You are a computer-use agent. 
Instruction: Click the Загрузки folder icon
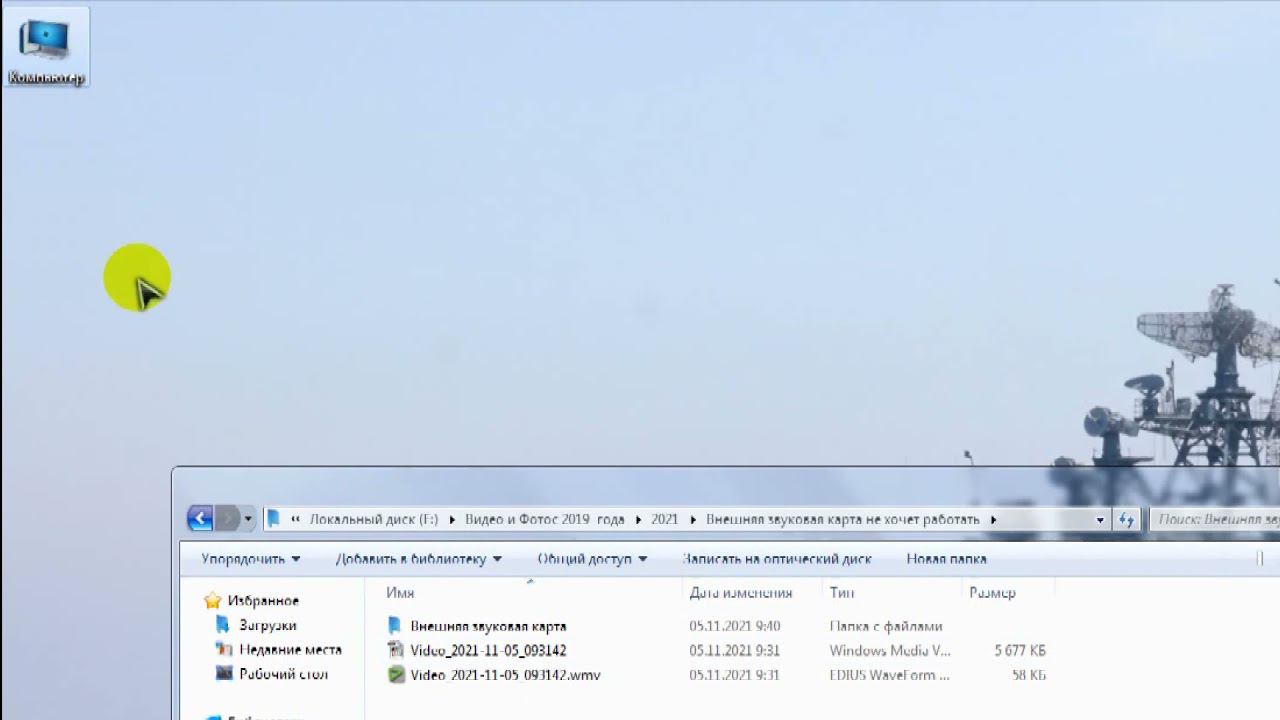[223, 625]
